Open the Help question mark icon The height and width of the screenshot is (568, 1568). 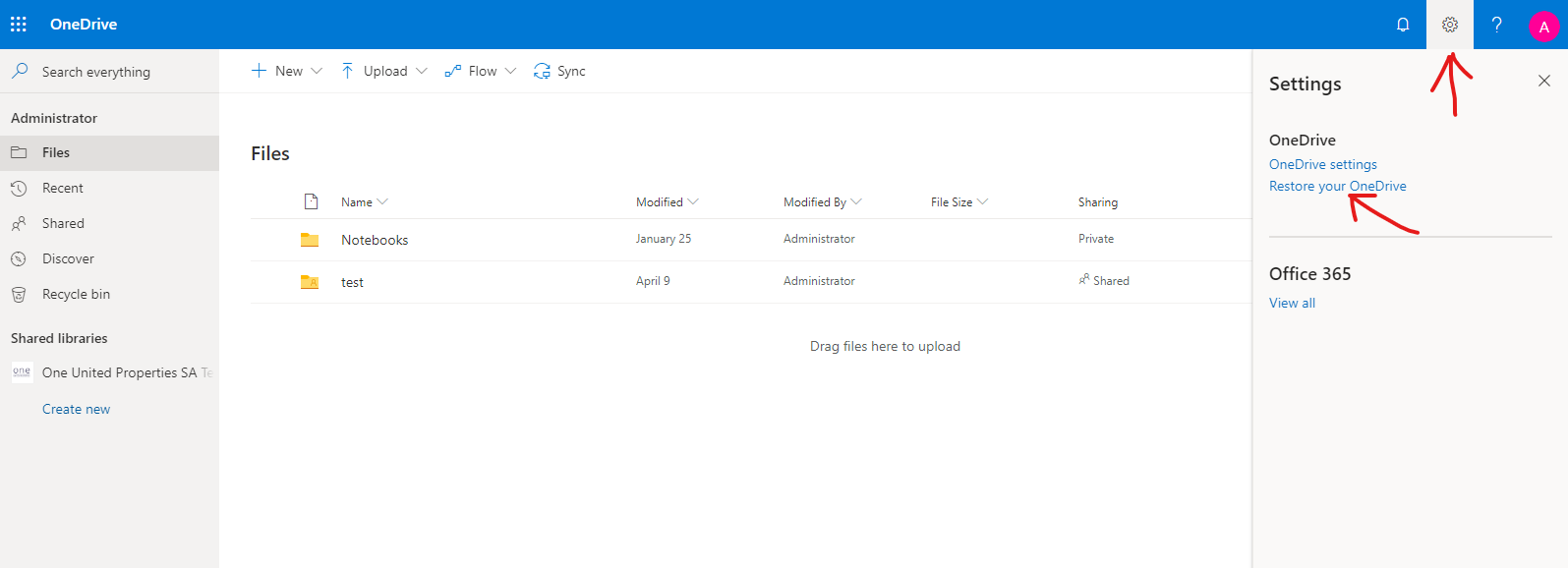(1496, 25)
